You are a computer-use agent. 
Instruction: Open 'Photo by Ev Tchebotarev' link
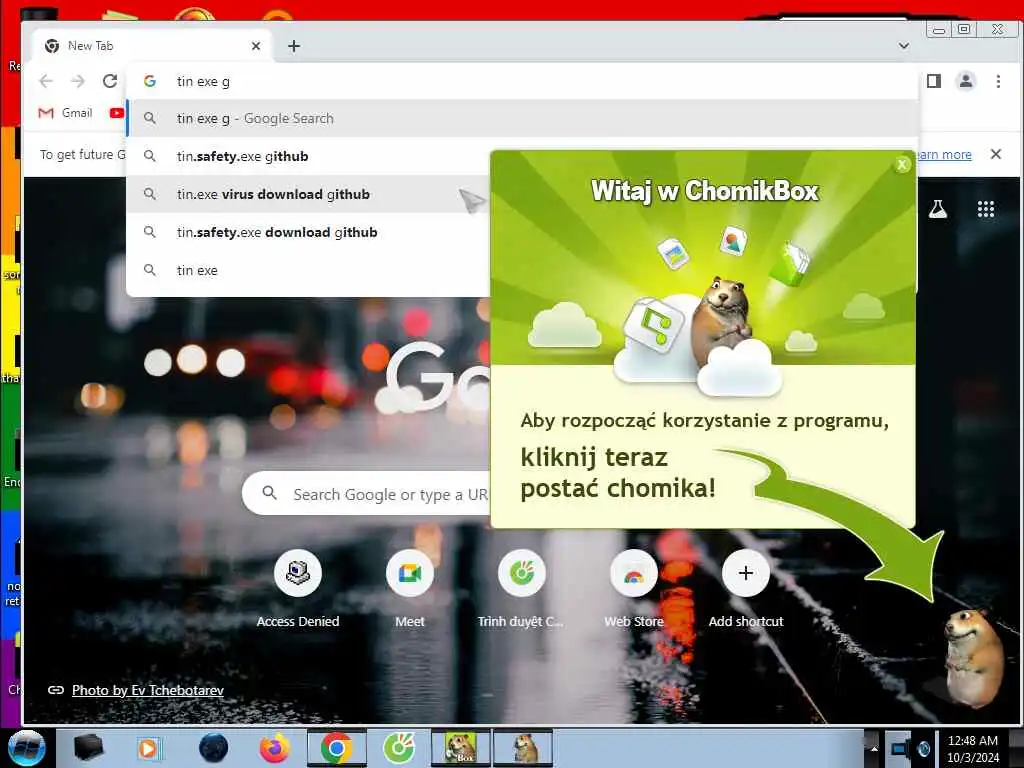[148, 690]
